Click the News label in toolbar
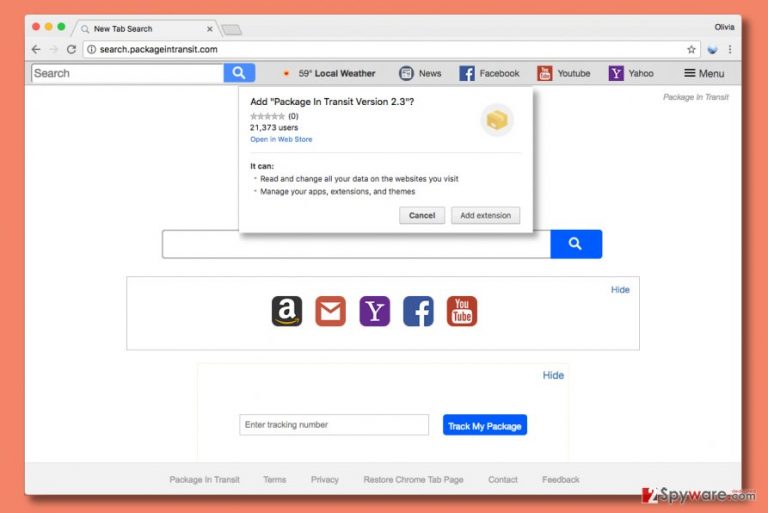Screen dimensions: 768x513 click(x=430, y=73)
